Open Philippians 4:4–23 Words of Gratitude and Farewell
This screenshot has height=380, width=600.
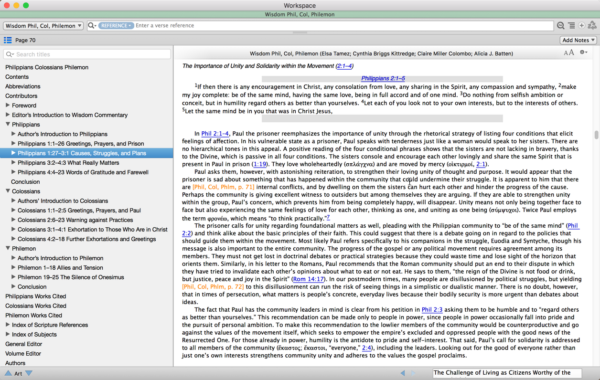pyautogui.click(x=83, y=172)
